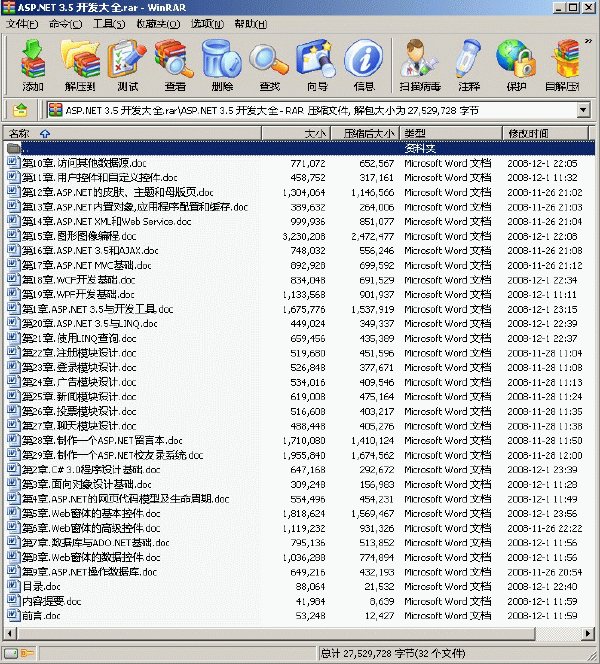The width and height of the screenshot is (600, 664).
Task: Sort by 修改时间 column header
Action: pos(545,133)
